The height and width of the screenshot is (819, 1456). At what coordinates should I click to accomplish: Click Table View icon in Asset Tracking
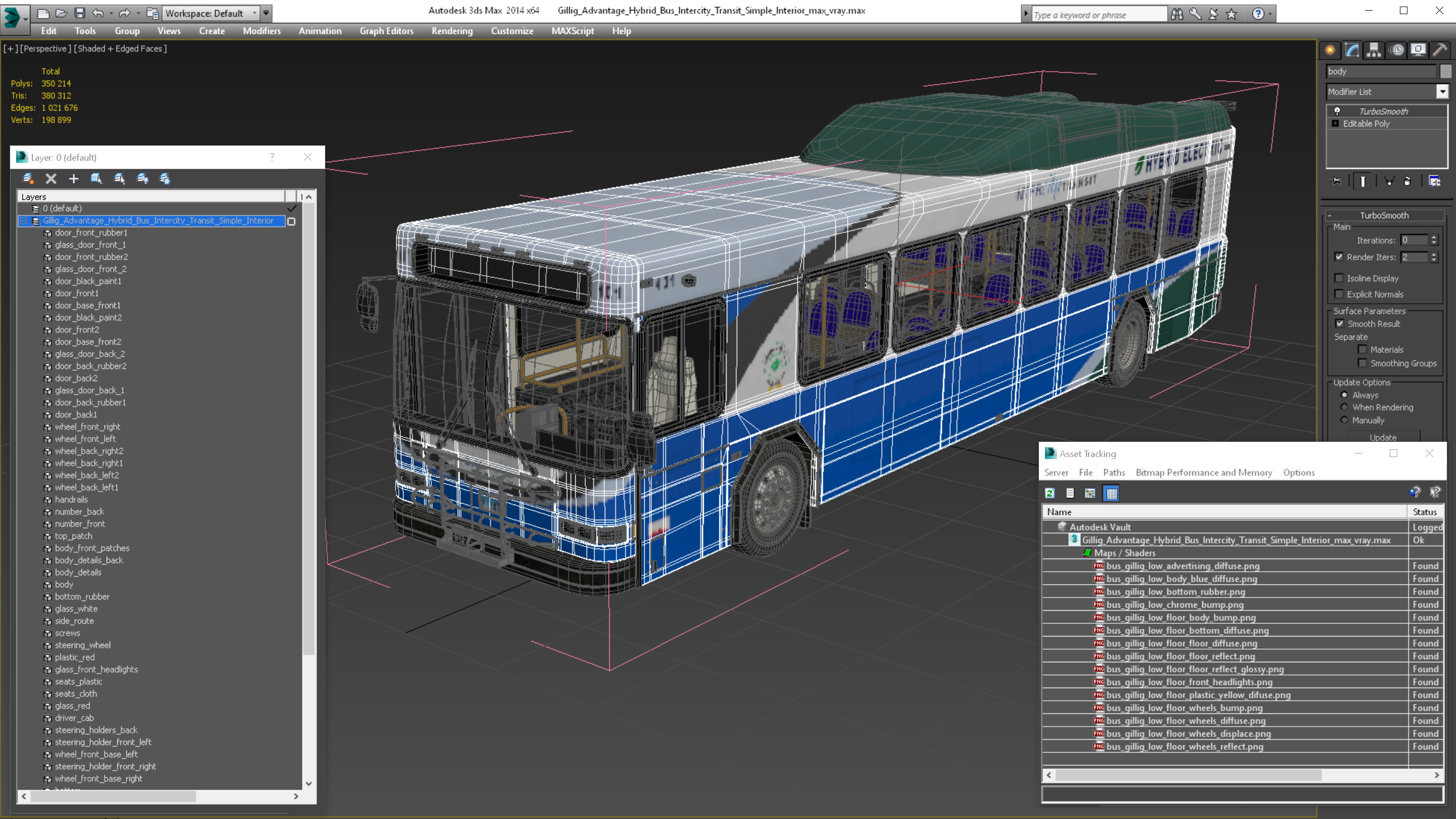[1112, 493]
